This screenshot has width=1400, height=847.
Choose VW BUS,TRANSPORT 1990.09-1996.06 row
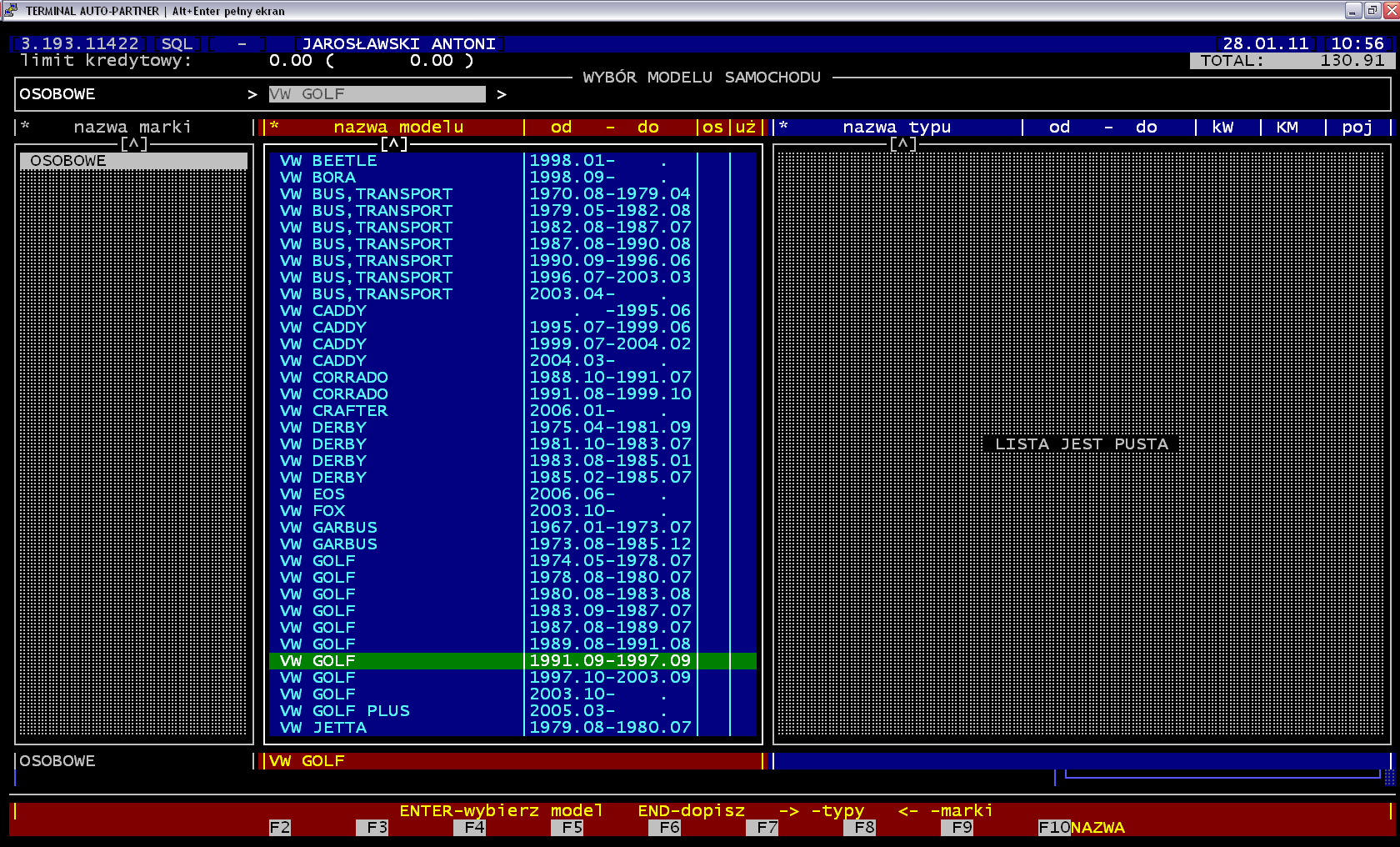coord(512,261)
